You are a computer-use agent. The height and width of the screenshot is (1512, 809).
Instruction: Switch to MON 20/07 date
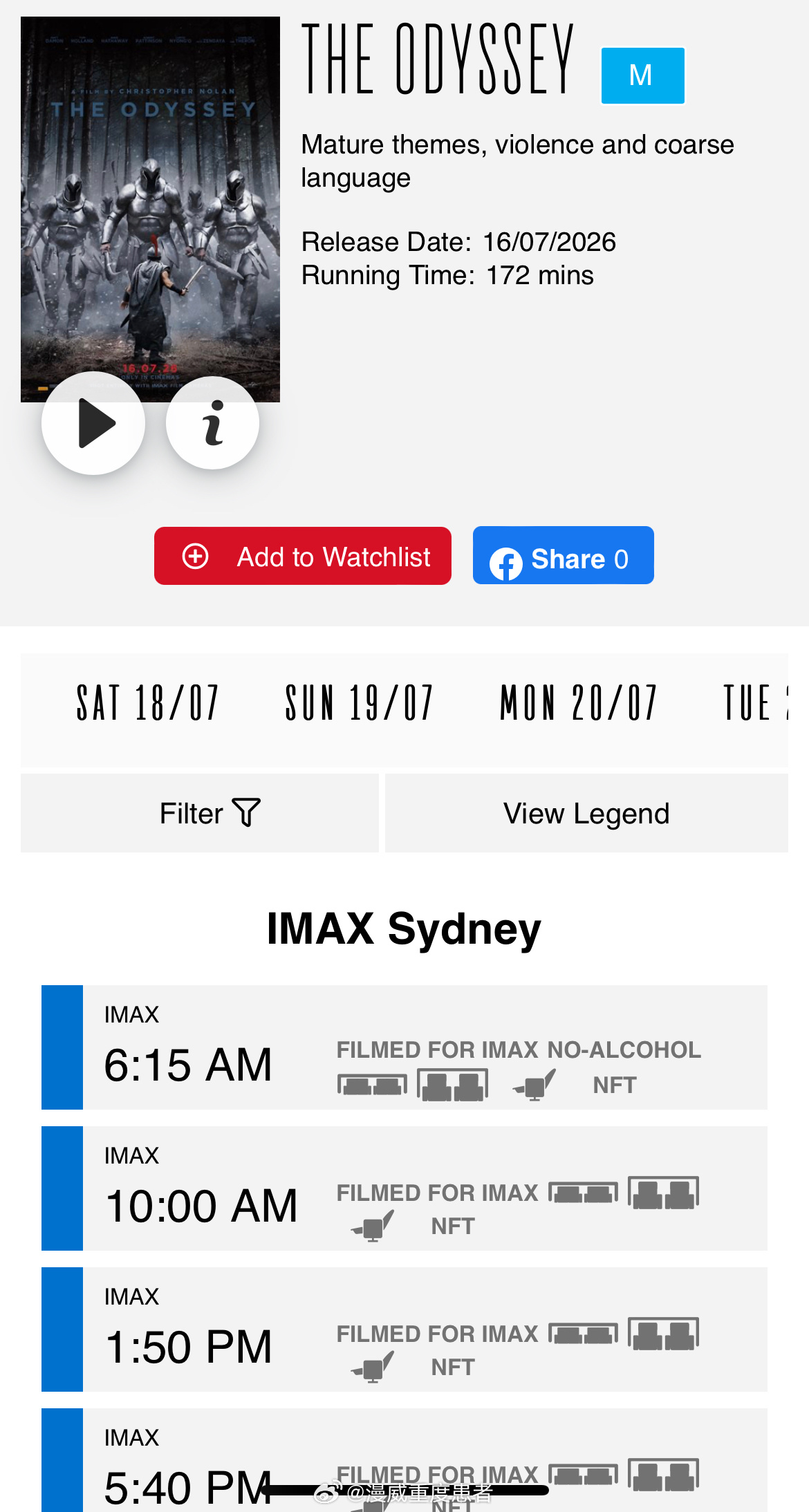point(578,703)
